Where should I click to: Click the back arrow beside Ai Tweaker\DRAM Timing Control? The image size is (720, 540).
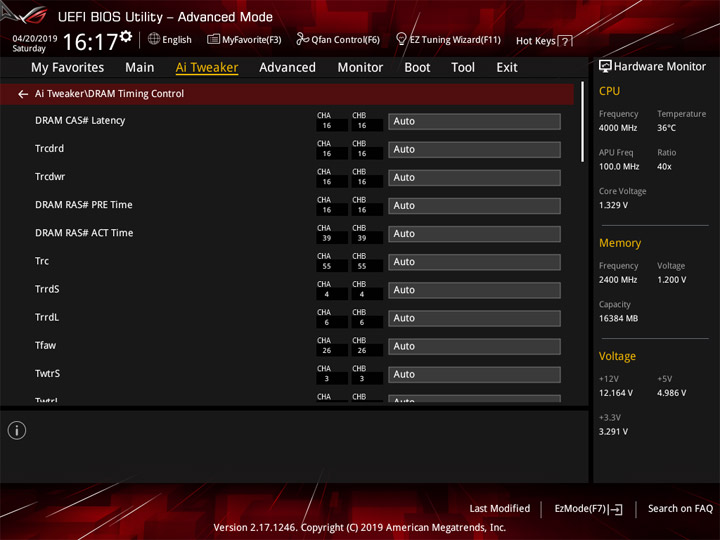22,94
